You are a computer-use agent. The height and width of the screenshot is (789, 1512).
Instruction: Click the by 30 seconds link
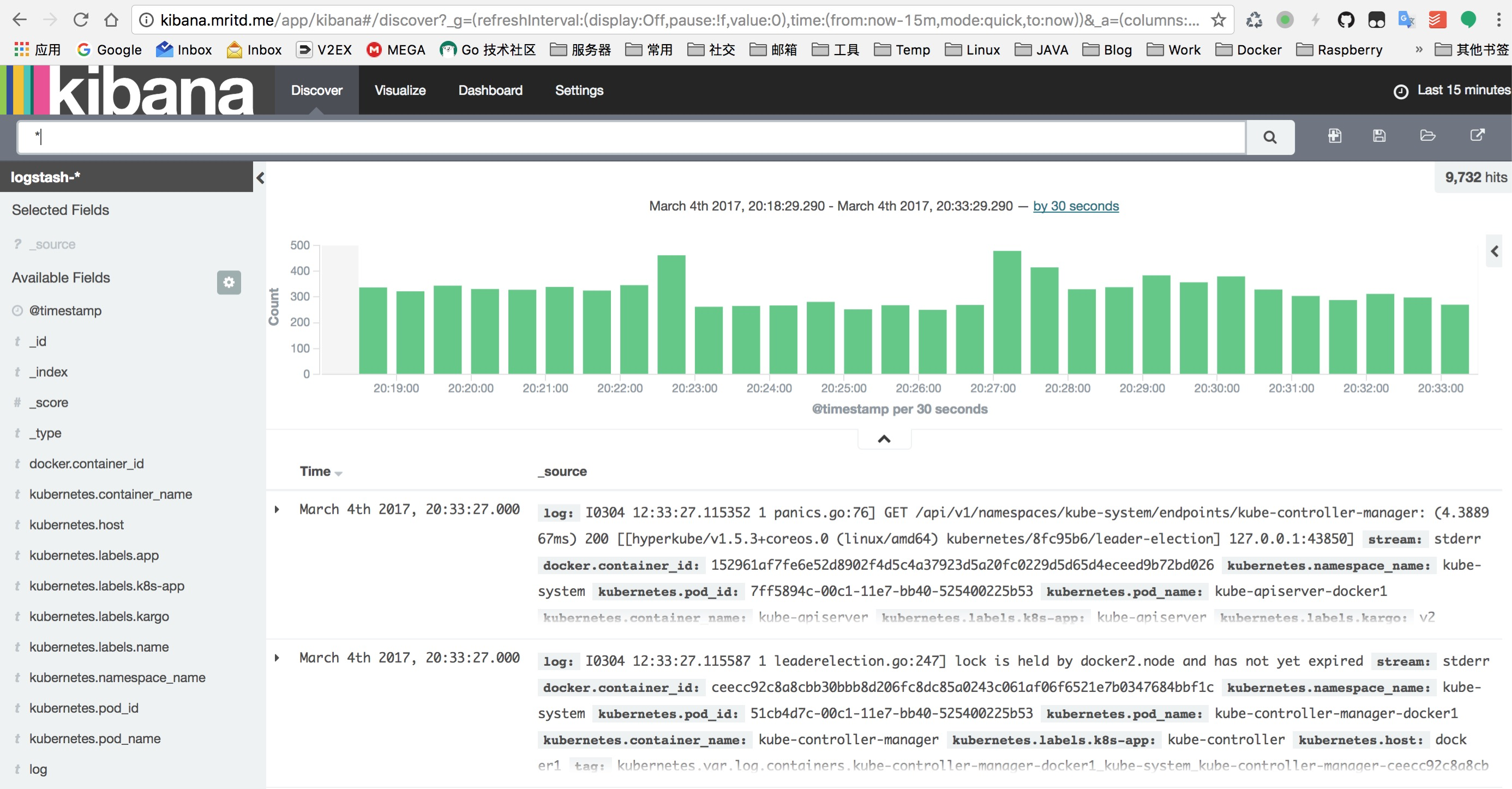pyautogui.click(x=1075, y=205)
